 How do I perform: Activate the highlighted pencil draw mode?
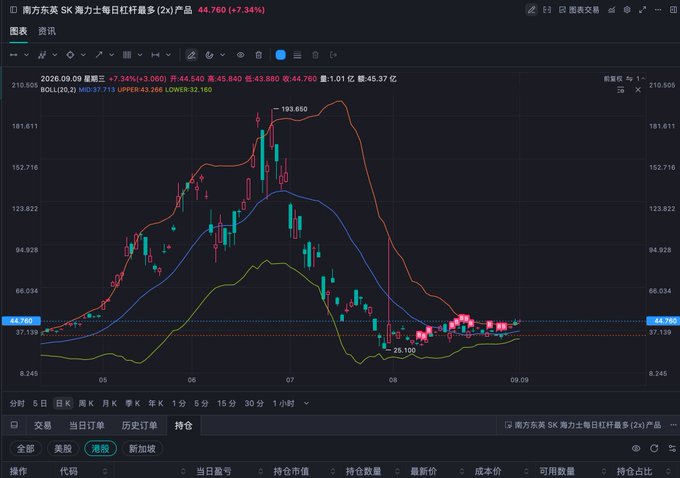coord(191,55)
